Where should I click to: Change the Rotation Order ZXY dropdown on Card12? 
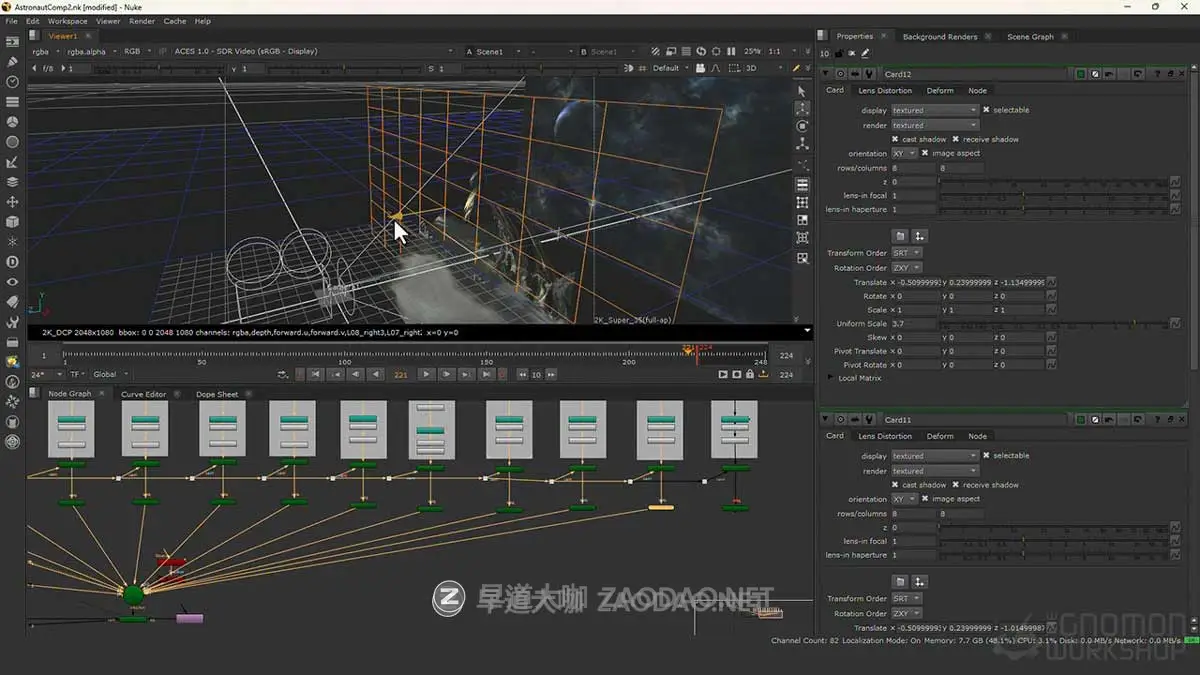907,267
